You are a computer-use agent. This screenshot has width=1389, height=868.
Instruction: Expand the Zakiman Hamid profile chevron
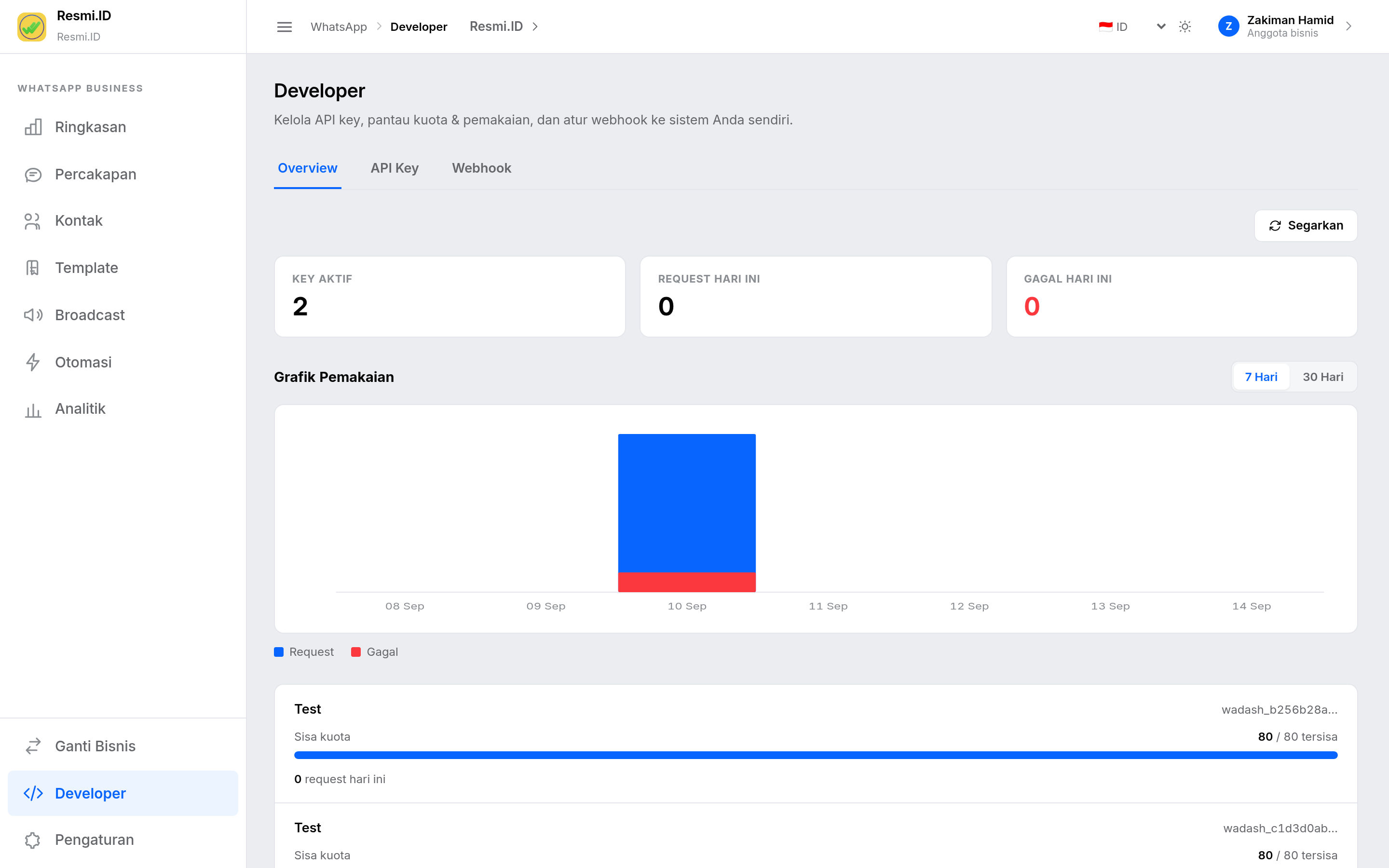click(x=1348, y=27)
